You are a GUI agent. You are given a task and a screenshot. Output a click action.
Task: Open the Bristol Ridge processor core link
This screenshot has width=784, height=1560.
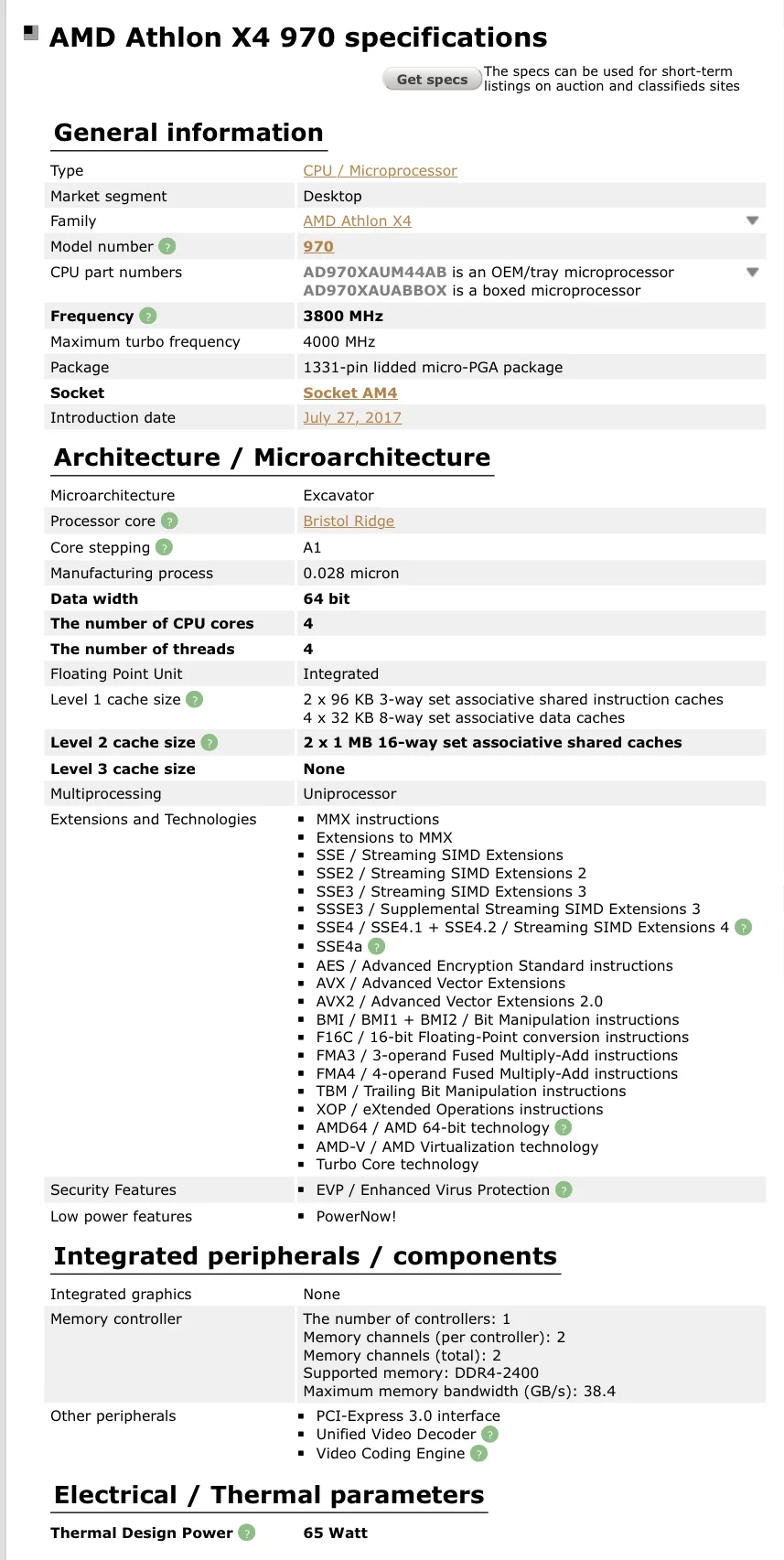point(349,521)
